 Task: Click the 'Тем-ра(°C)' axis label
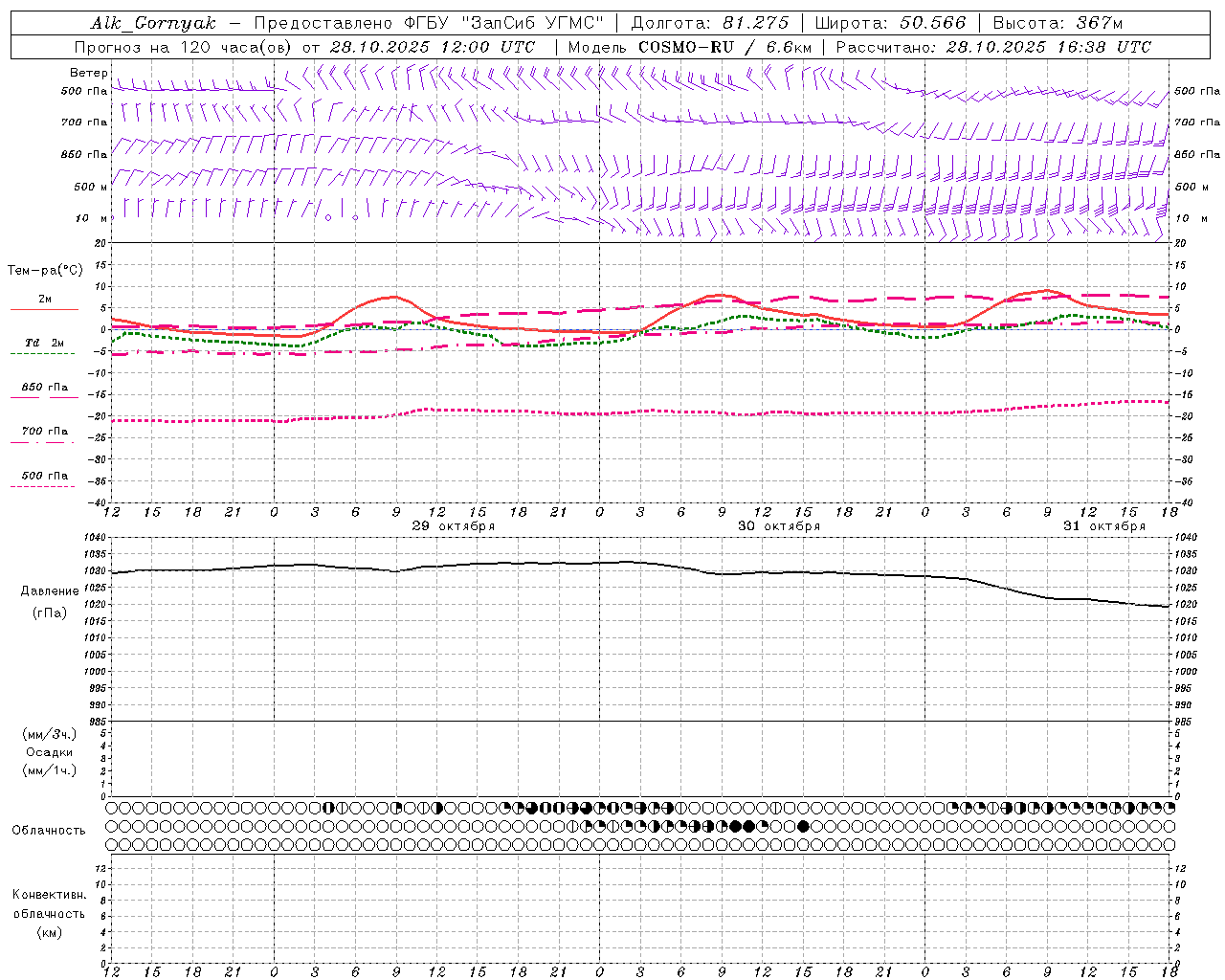pos(45,271)
